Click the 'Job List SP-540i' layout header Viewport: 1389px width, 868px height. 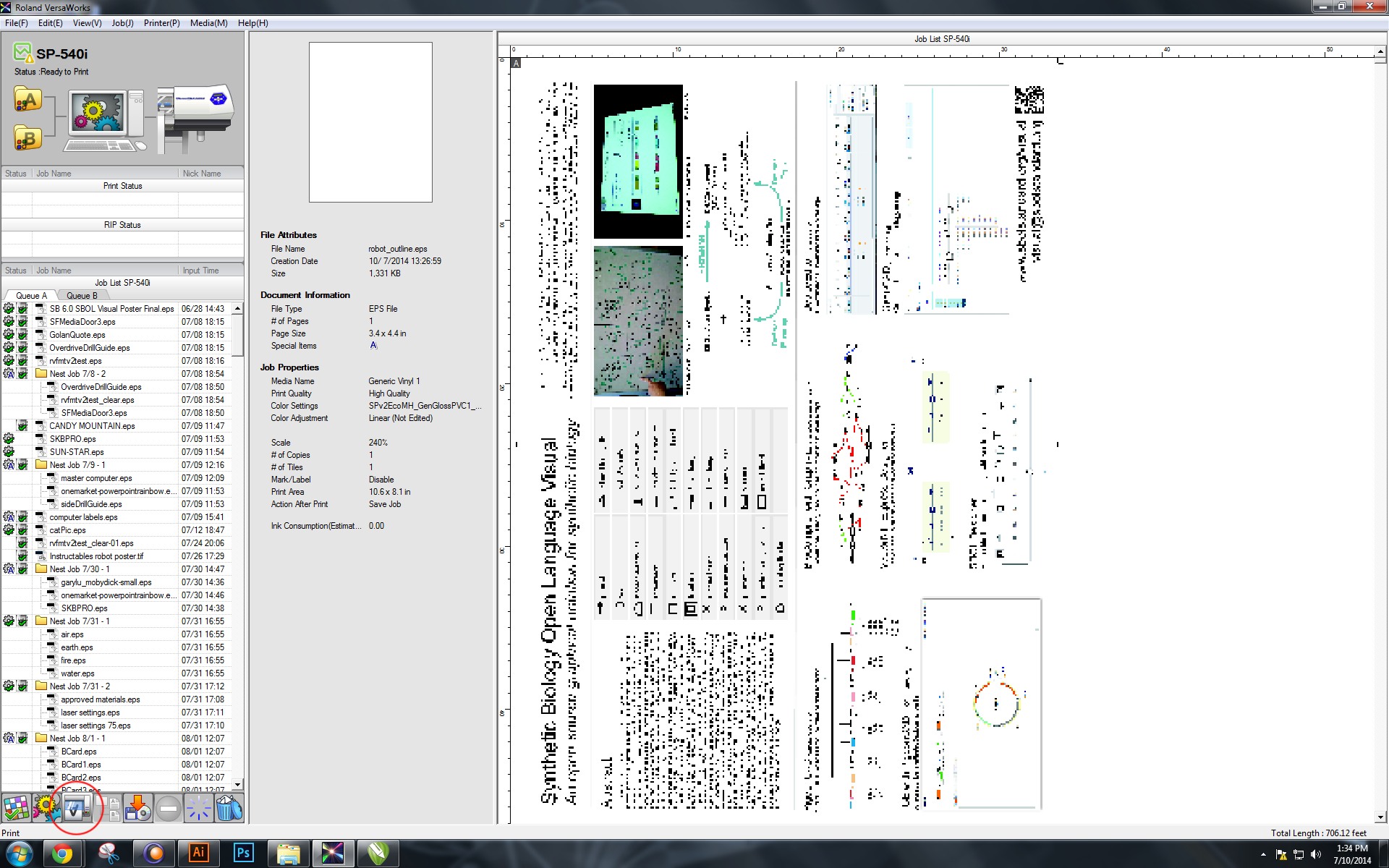(941, 39)
